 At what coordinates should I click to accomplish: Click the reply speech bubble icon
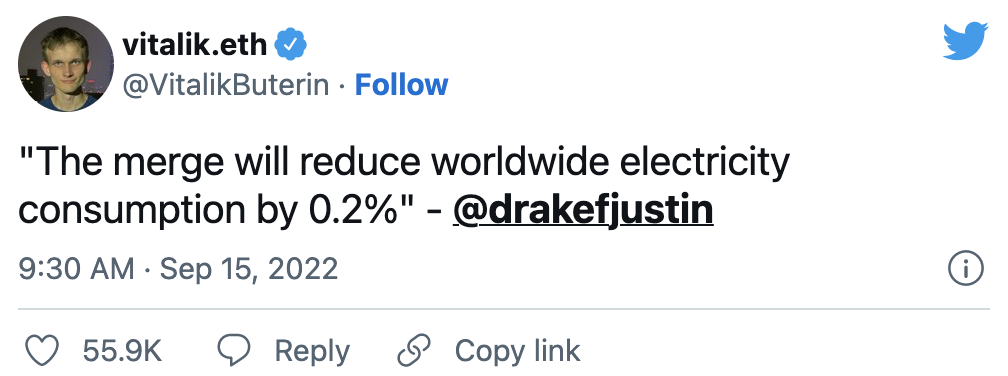(x=234, y=351)
